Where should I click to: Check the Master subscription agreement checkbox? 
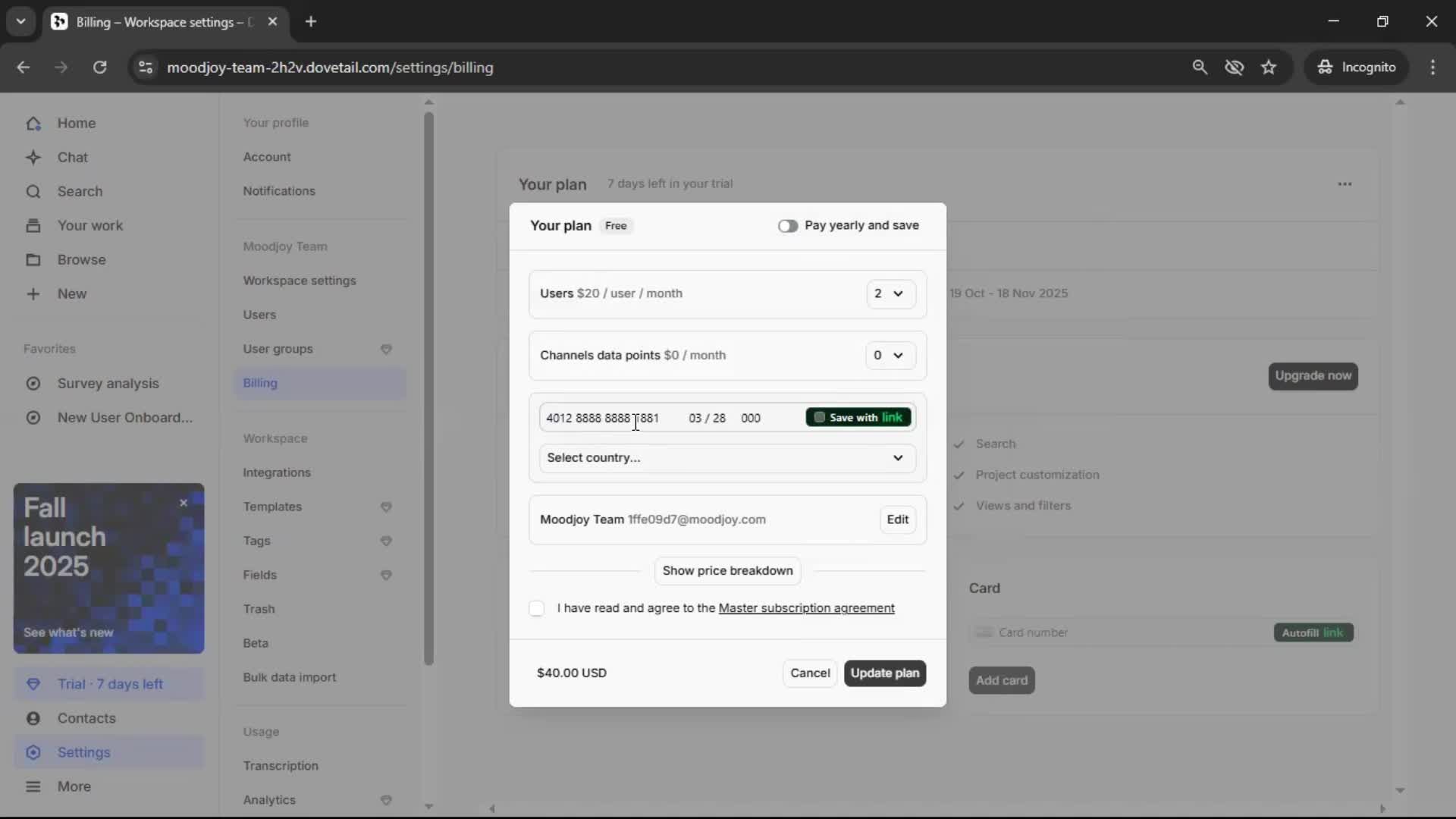point(537,609)
